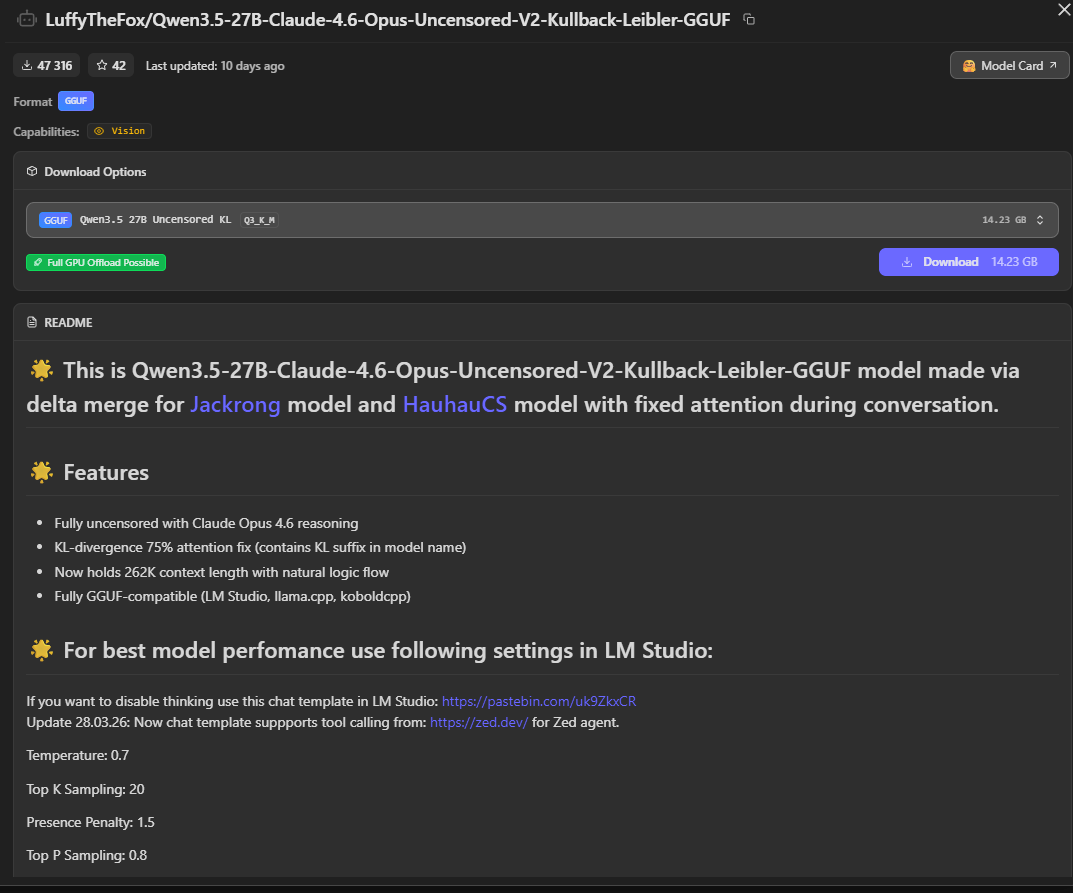1073x893 pixels.
Task: Click the 'Capabilities:' label
Action: (x=47, y=131)
